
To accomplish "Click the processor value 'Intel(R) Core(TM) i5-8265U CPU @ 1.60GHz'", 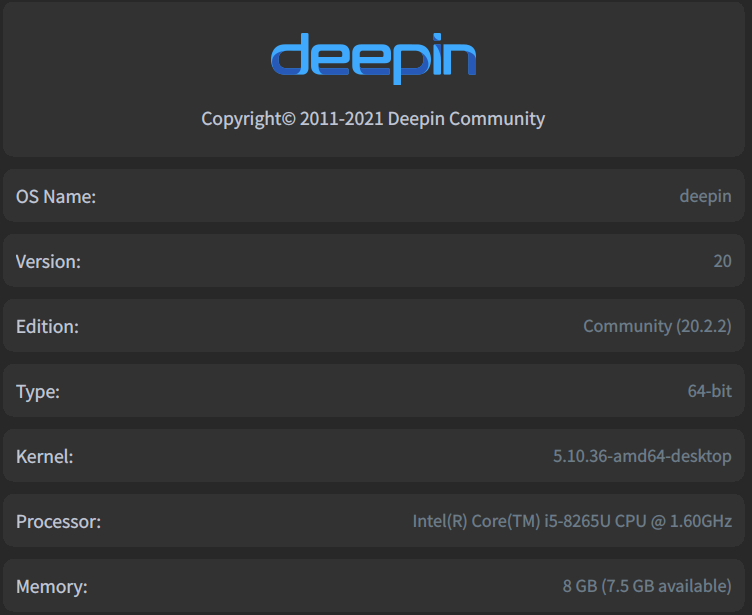I will click(x=573, y=521).
